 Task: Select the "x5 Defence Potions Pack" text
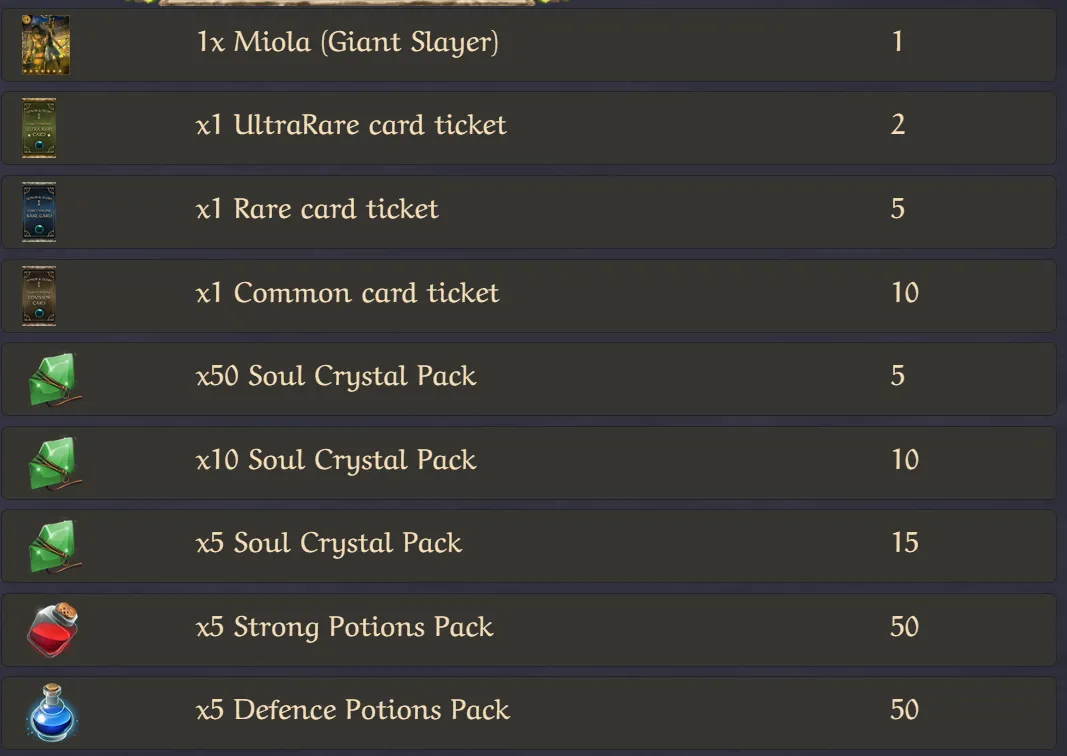(352, 710)
